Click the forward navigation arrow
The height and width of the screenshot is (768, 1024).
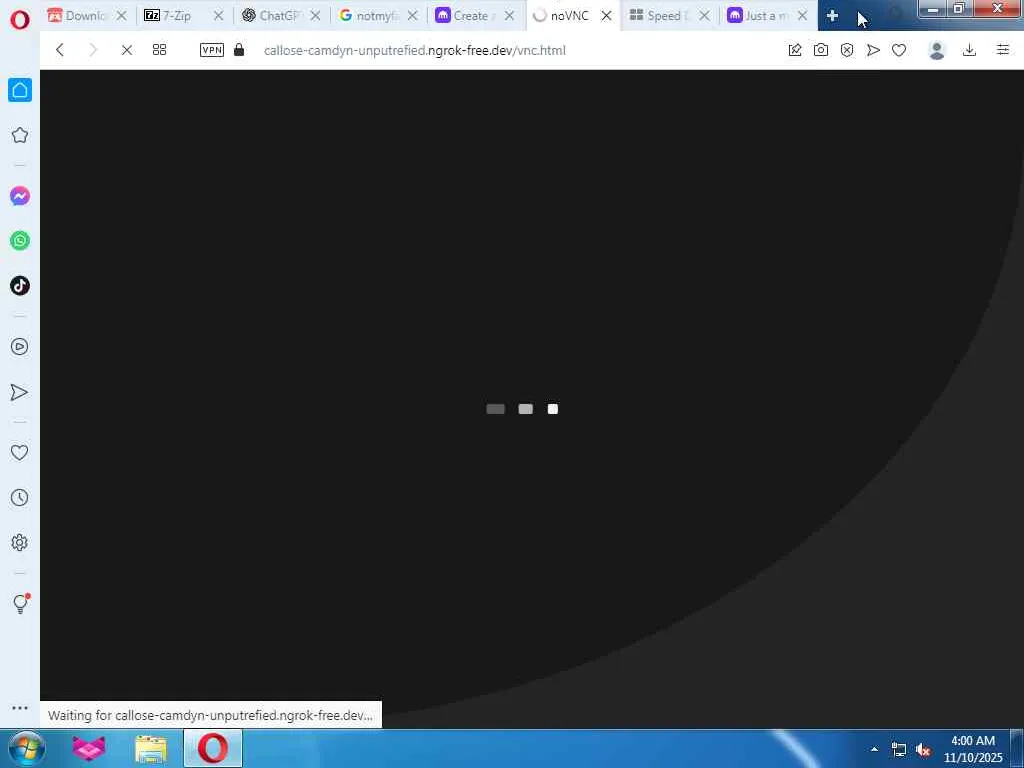[x=93, y=50]
